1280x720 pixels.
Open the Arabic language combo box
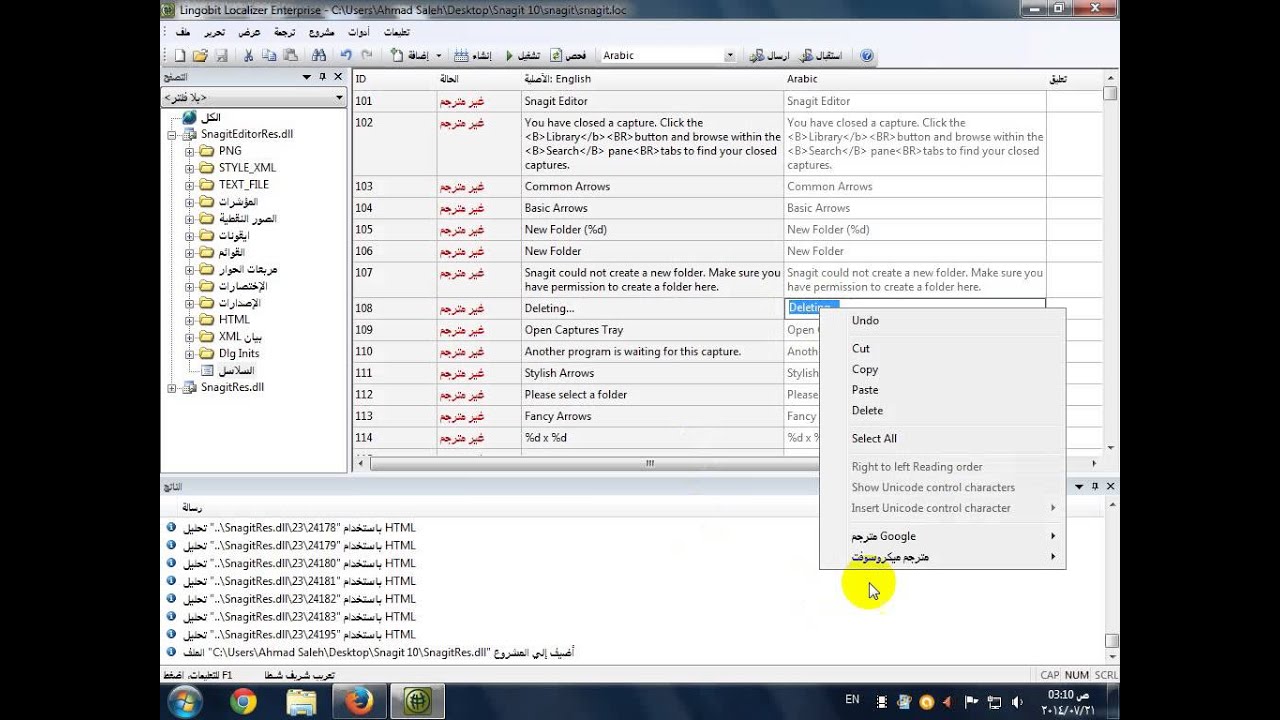pos(730,56)
